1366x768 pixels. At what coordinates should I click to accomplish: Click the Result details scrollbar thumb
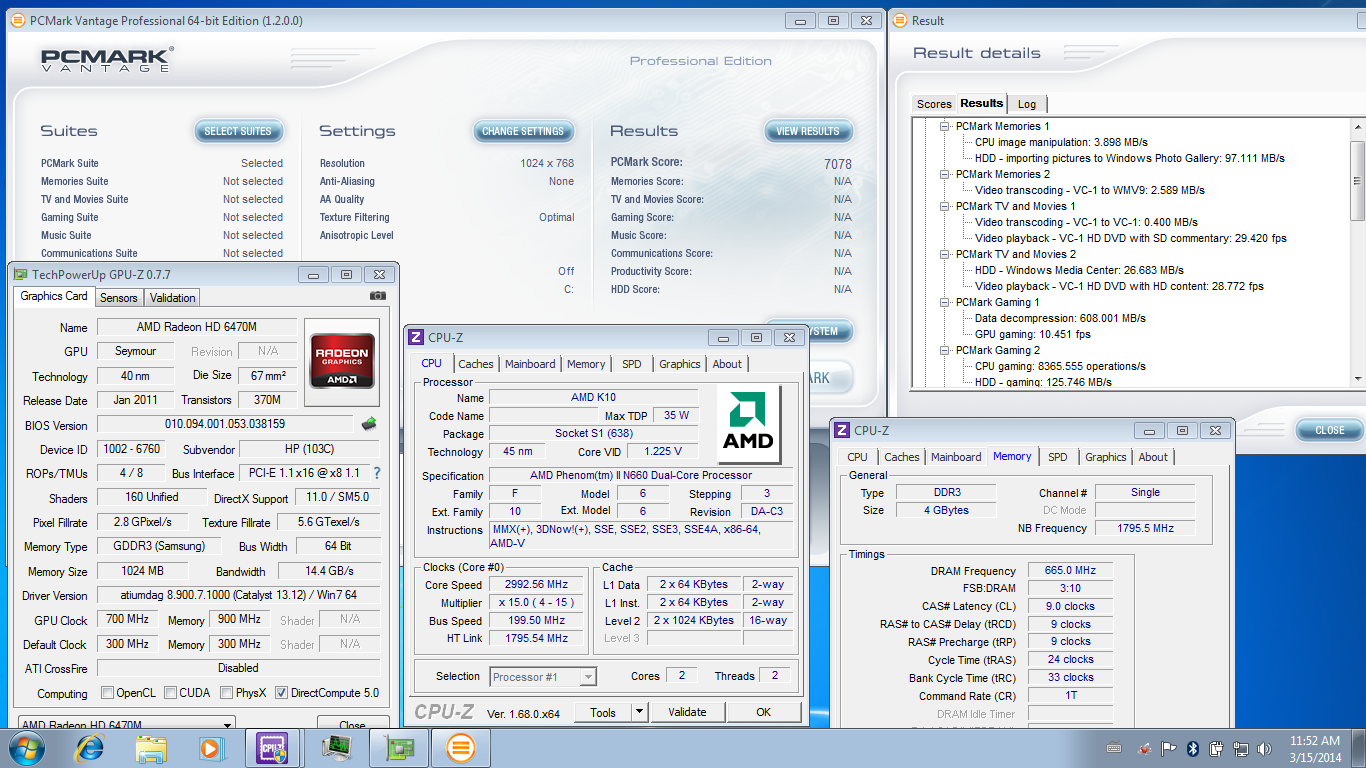tap(1357, 180)
